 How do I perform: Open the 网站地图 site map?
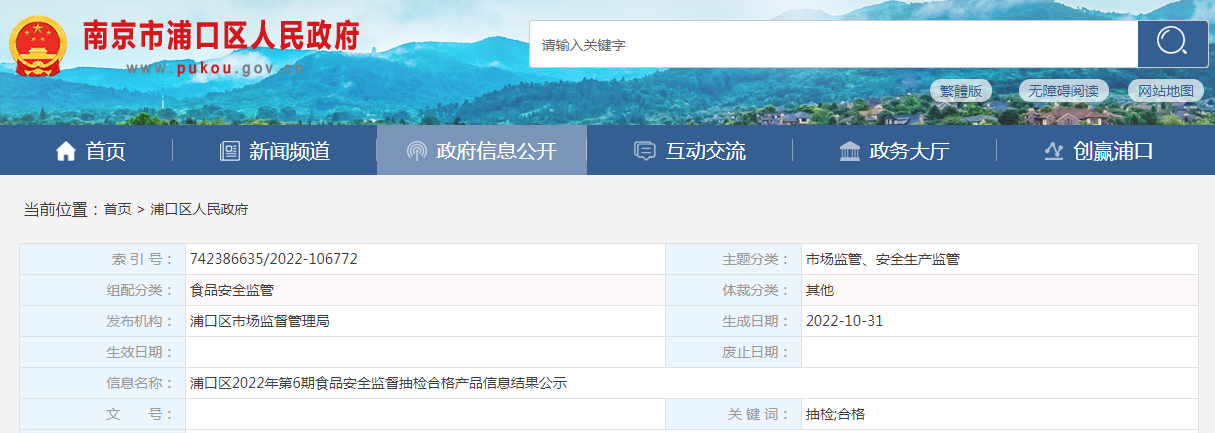pyautogui.click(x=1165, y=91)
